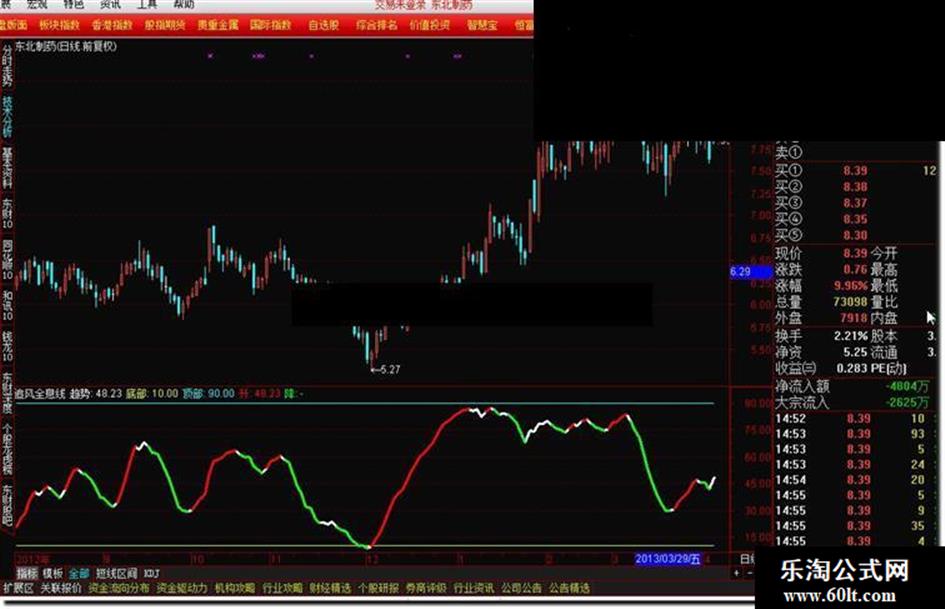Select the KDJ indicator tab
Image resolution: width=945 pixels, height=609 pixels.
coord(151,573)
